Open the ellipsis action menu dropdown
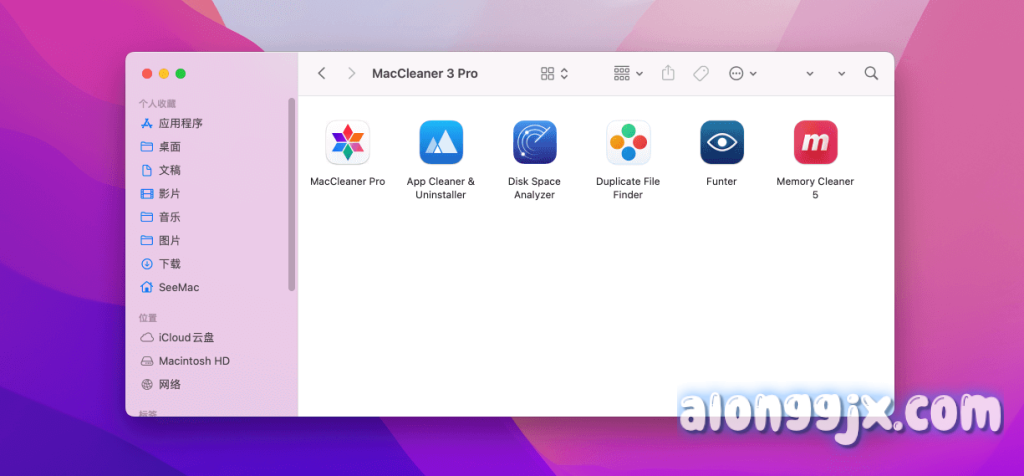This screenshot has height=476, width=1024. point(742,74)
